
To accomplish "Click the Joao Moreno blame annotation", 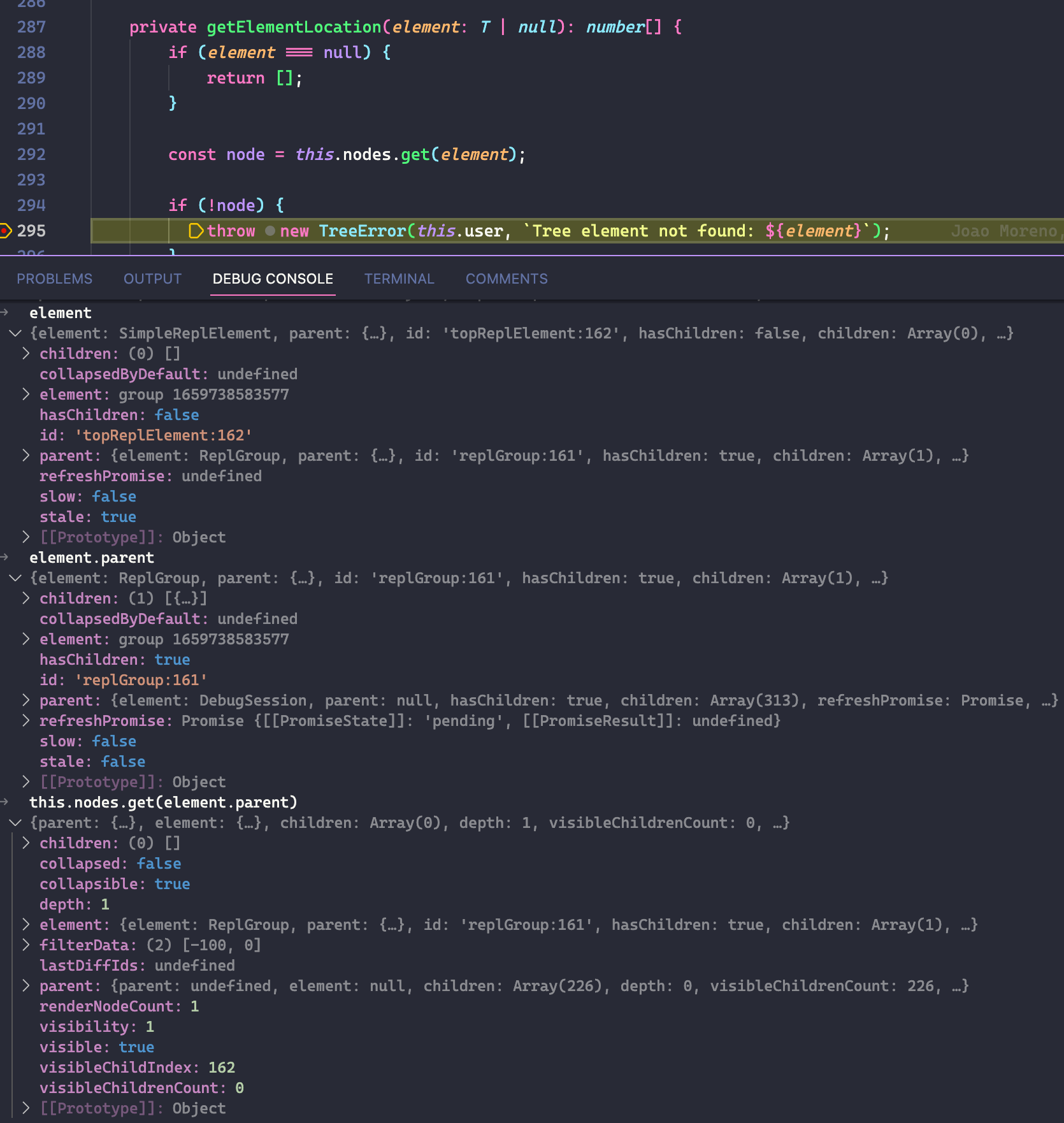I will pos(1004,231).
